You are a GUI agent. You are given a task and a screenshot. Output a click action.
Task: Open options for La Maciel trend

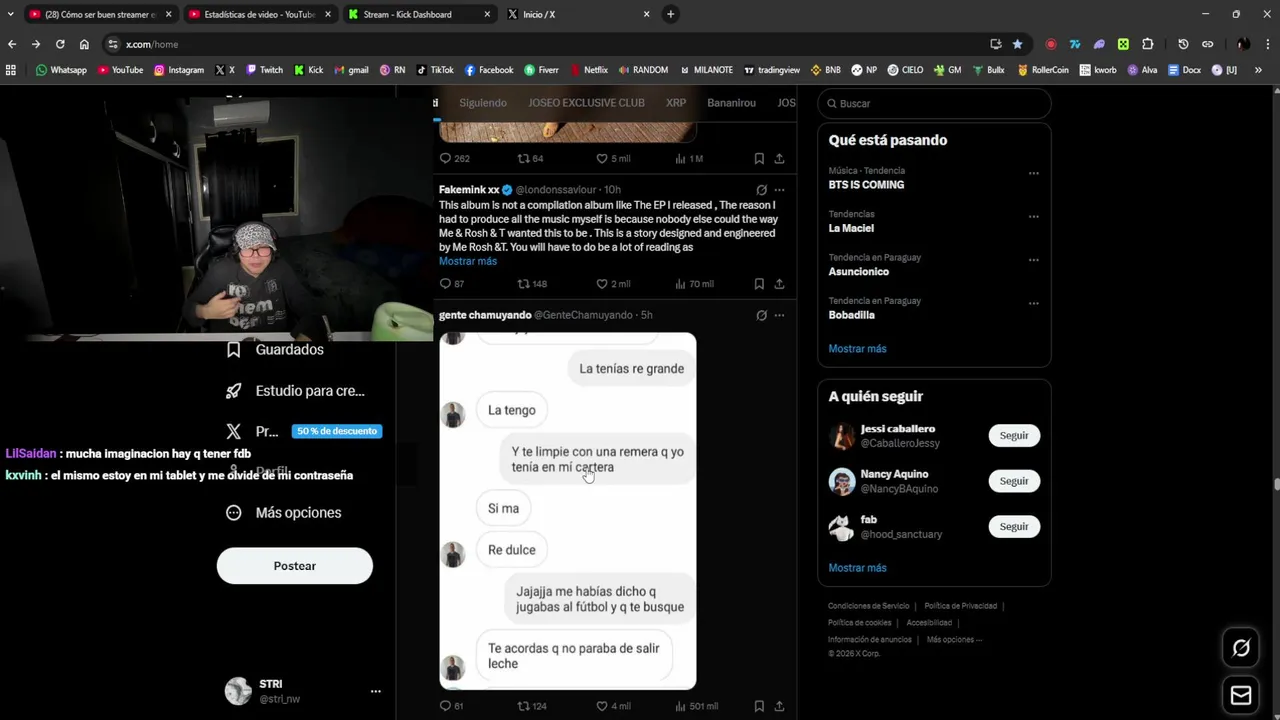point(1034,216)
